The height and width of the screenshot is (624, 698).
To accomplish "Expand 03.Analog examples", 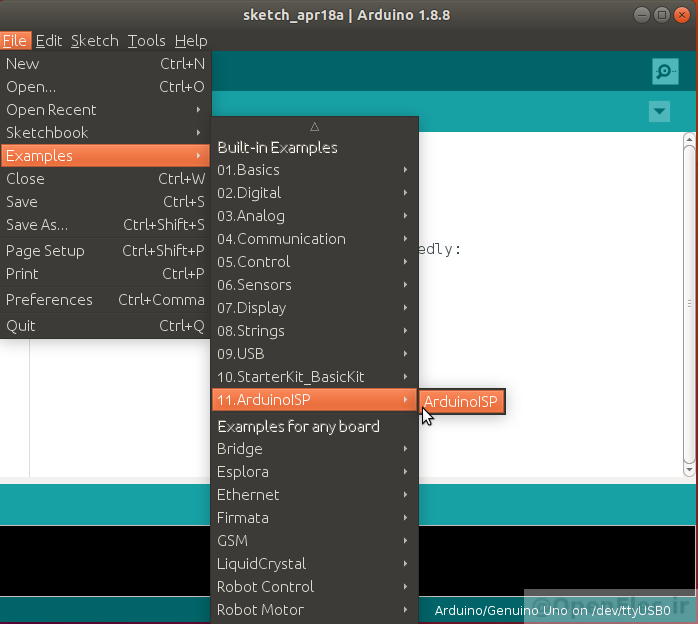I will (x=314, y=216).
